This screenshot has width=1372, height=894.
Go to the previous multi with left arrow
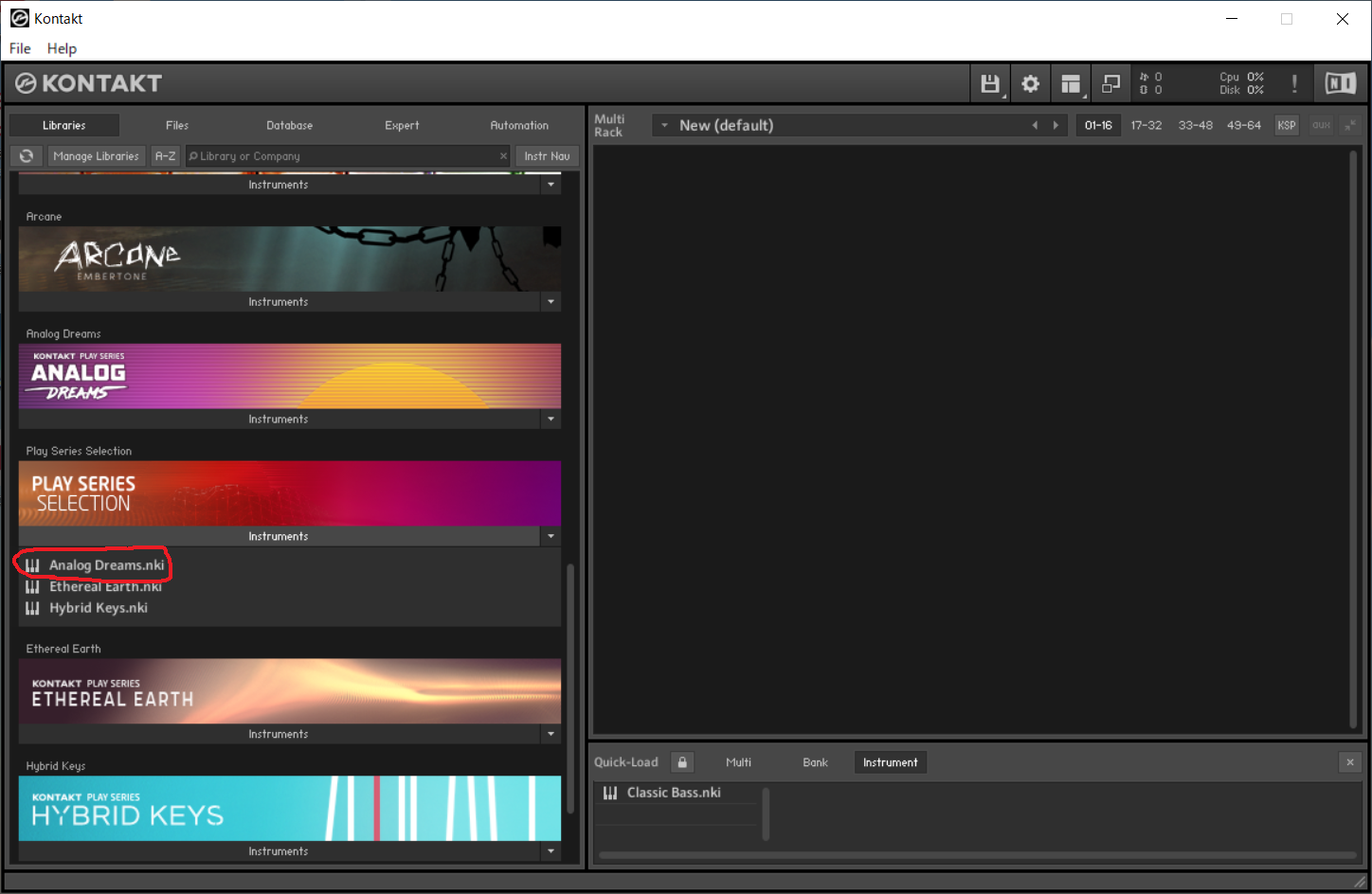(x=1035, y=125)
